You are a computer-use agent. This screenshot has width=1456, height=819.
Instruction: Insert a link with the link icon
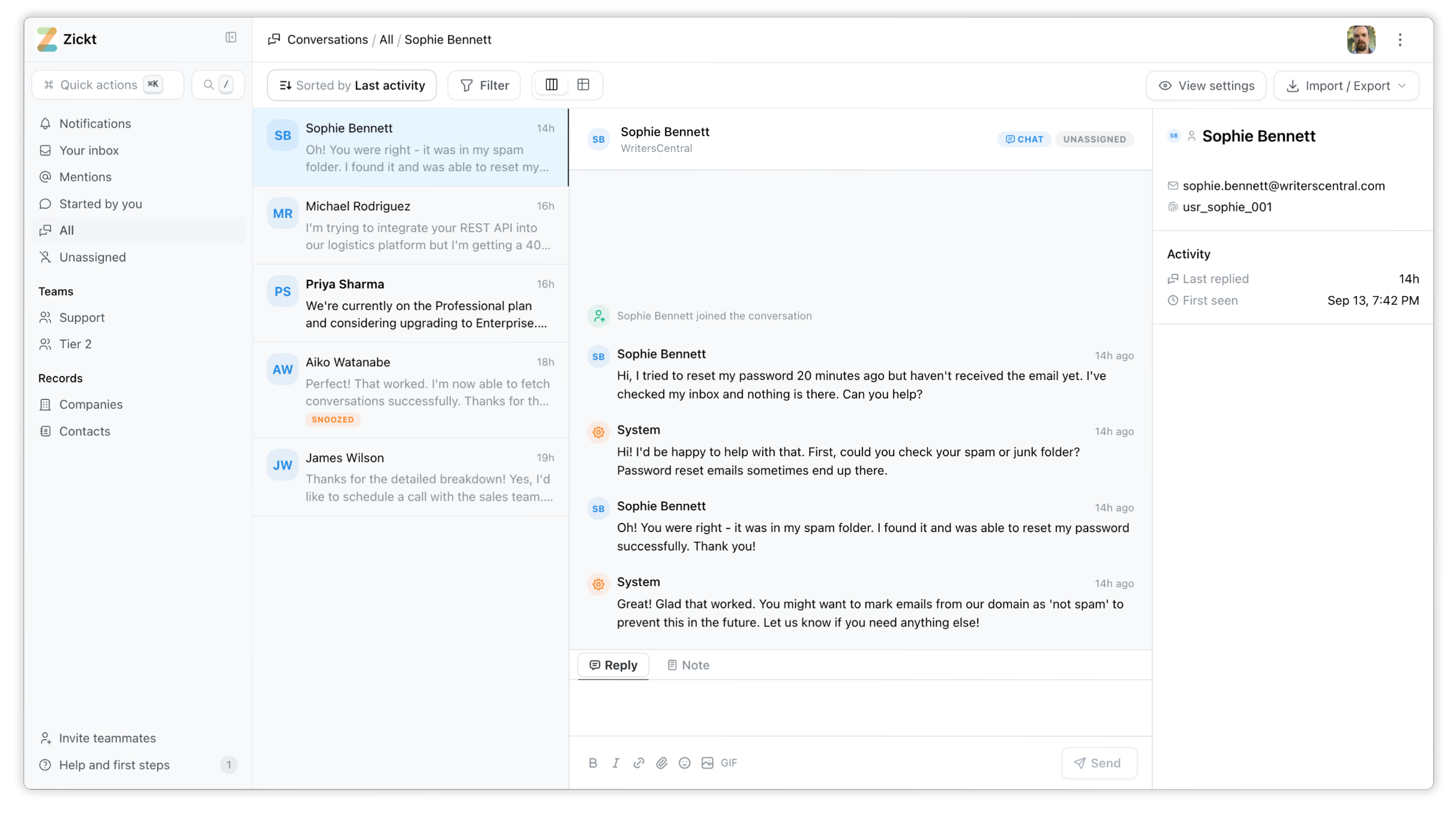[x=639, y=763]
